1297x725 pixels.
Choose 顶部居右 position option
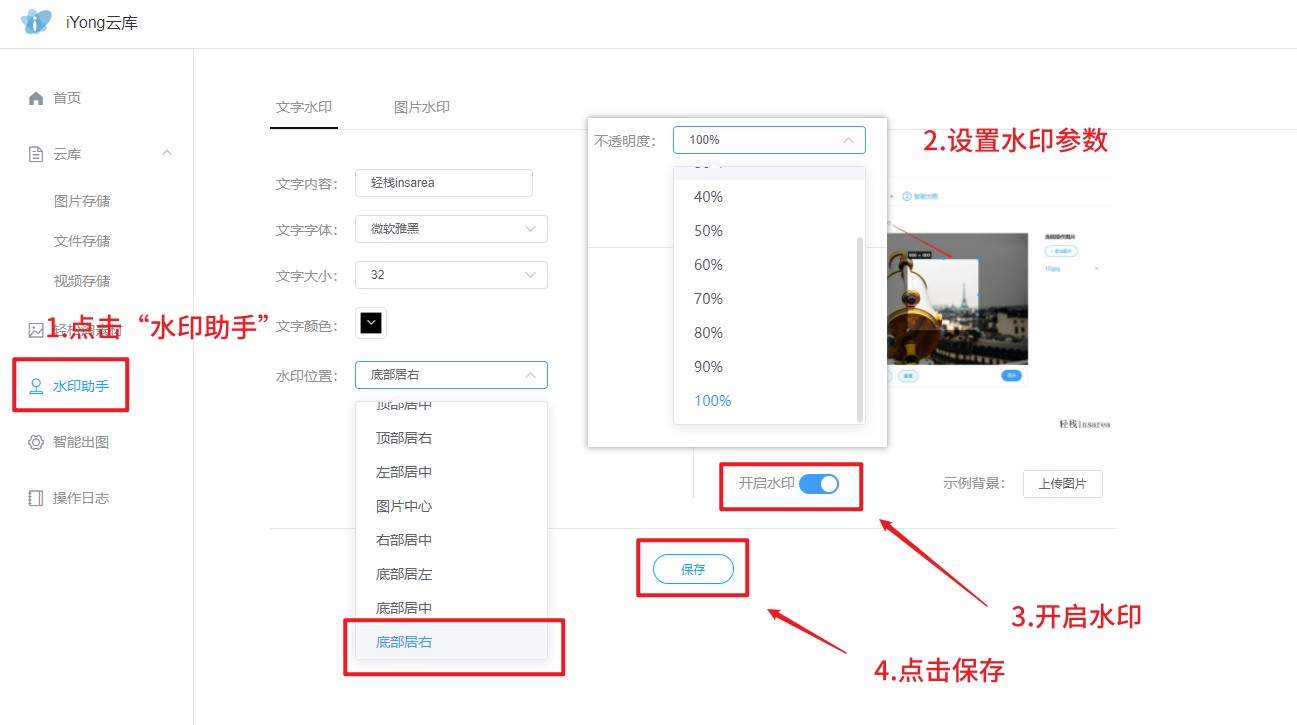[451, 438]
